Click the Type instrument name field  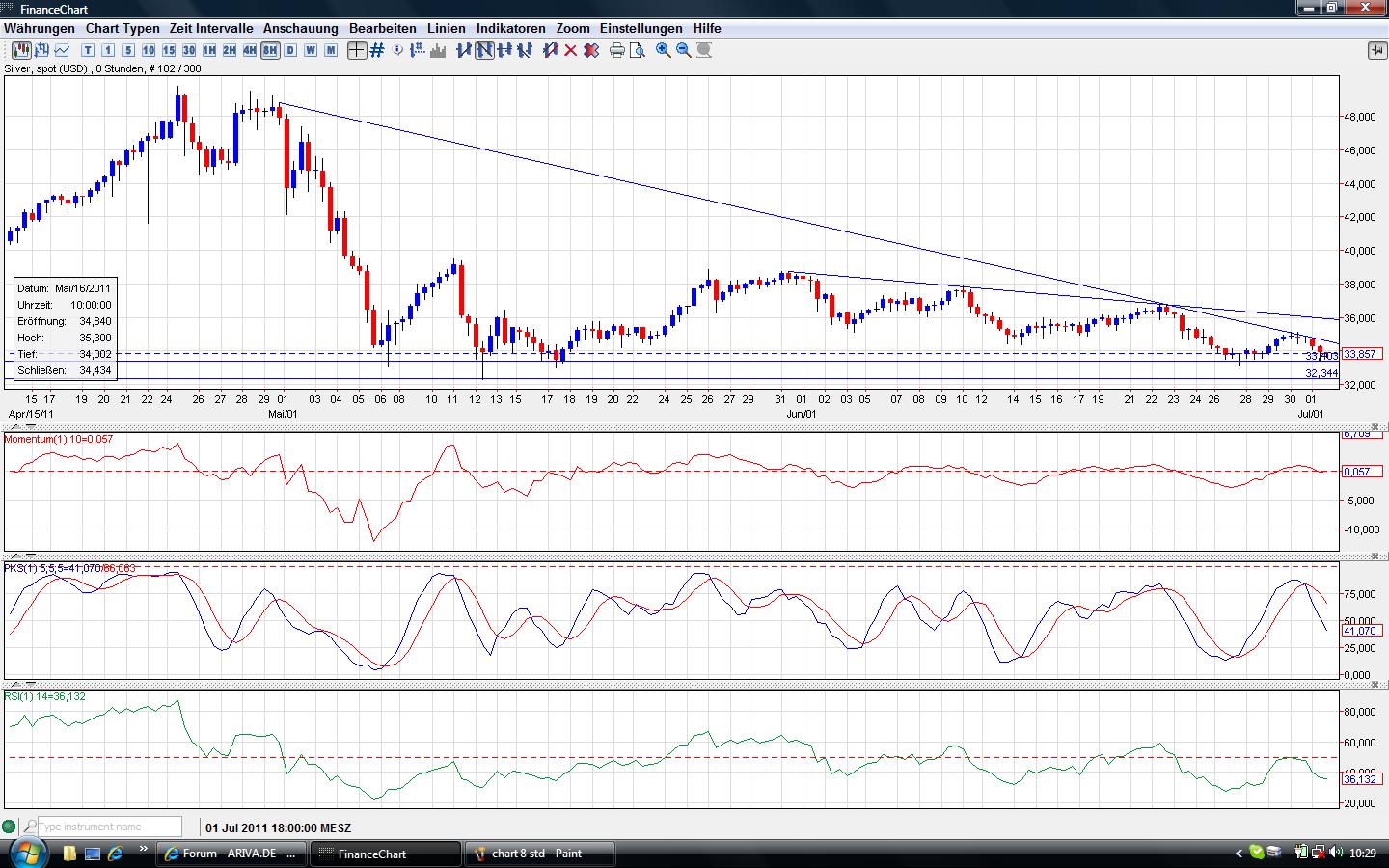110,827
